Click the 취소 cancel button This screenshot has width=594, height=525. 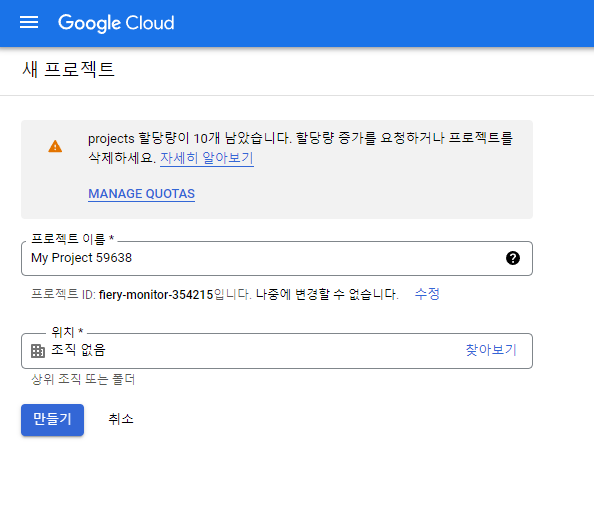(121, 419)
